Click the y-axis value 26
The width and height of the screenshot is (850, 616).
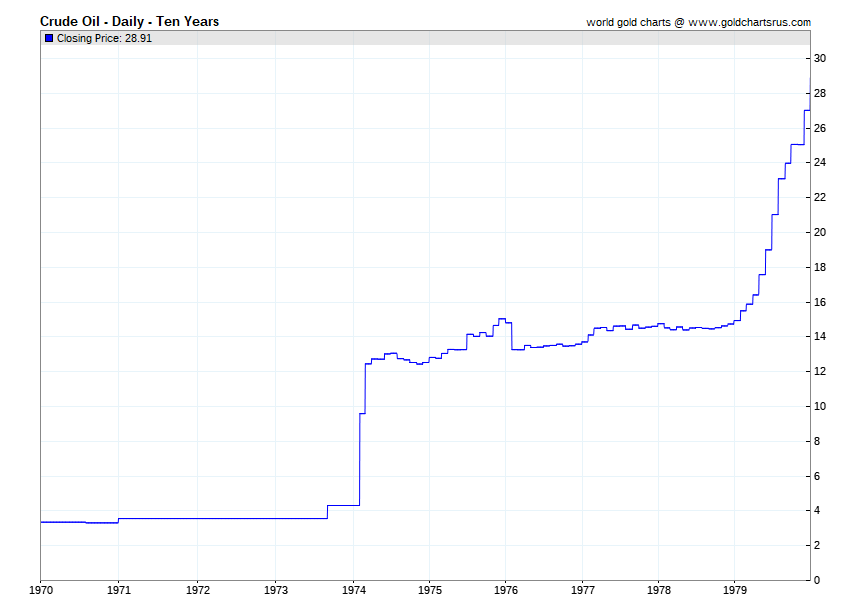[x=820, y=129]
